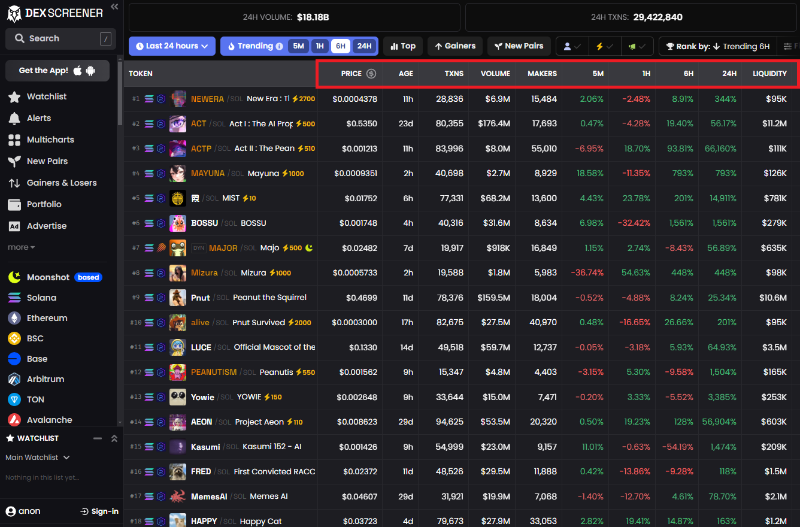Screen dimensions: 800x527
Task: Click the MemesAI token icon
Action: pyautogui.click(x=178, y=496)
